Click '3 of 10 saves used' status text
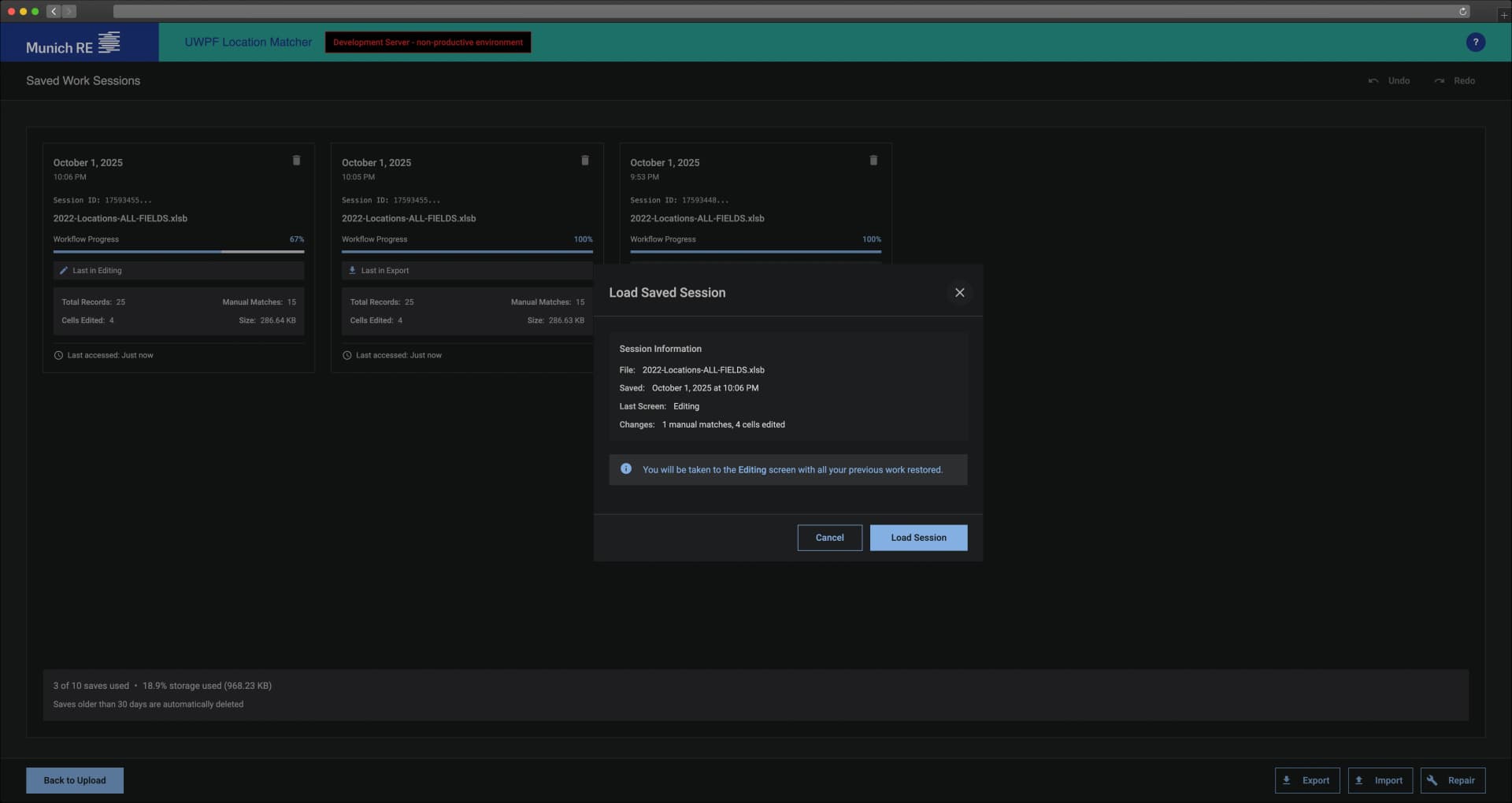This screenshot has width=1512, height=803. (x=91, y=686)
